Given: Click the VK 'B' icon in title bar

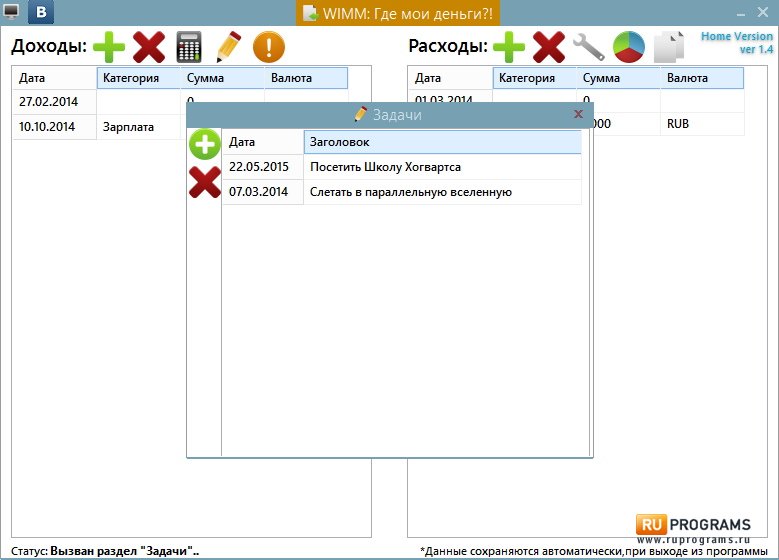Looking at the screenshot, I should pos(41,12).
